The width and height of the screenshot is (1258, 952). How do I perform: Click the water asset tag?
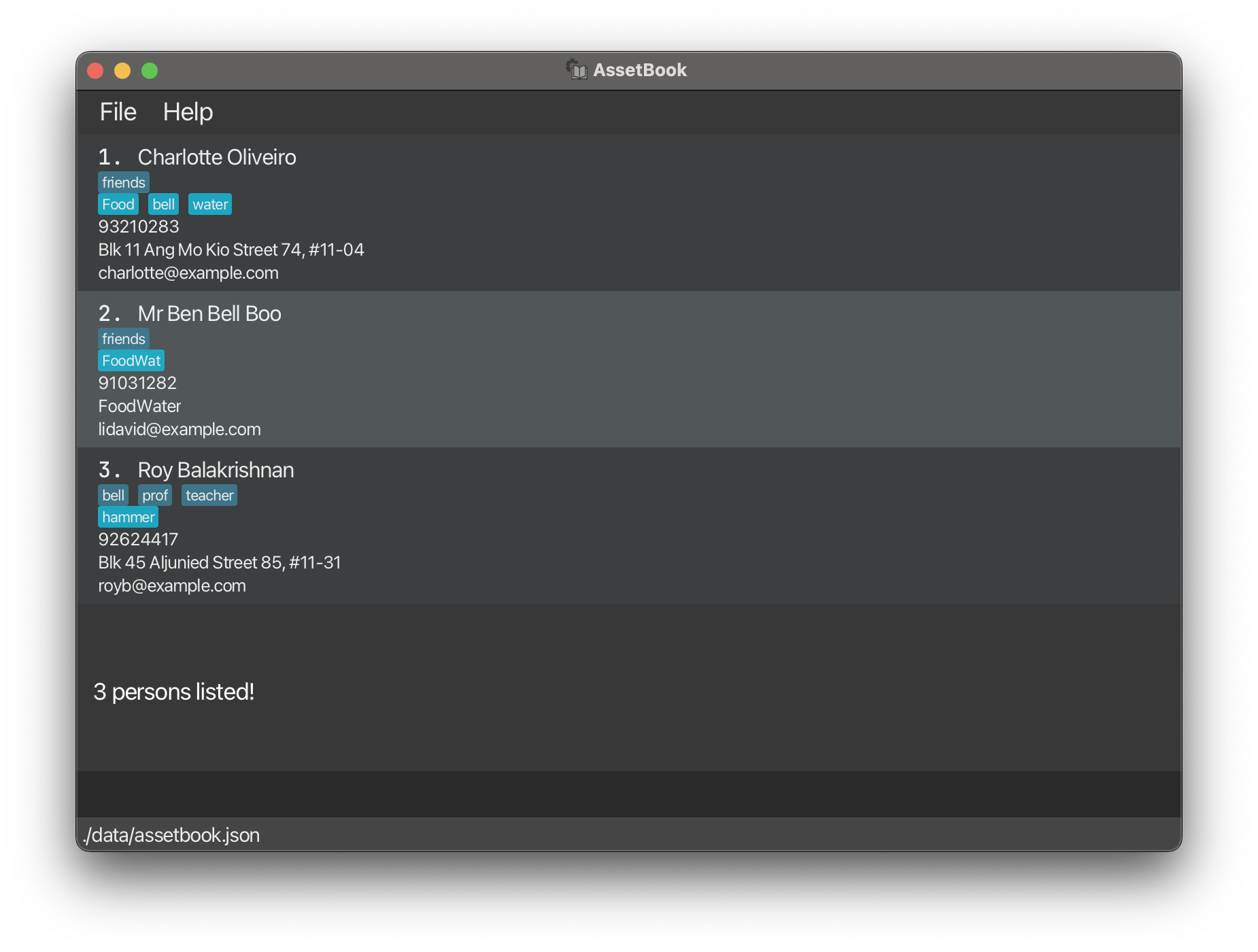210,204
